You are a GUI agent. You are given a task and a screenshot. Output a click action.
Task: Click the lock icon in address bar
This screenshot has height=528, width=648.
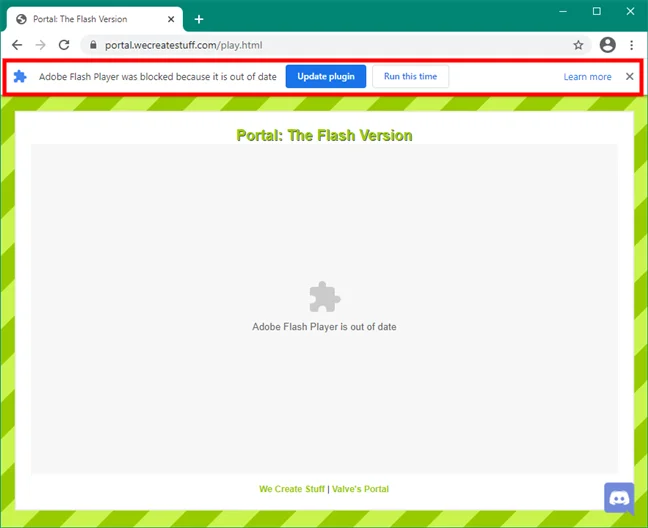click(x=93, y=45)
